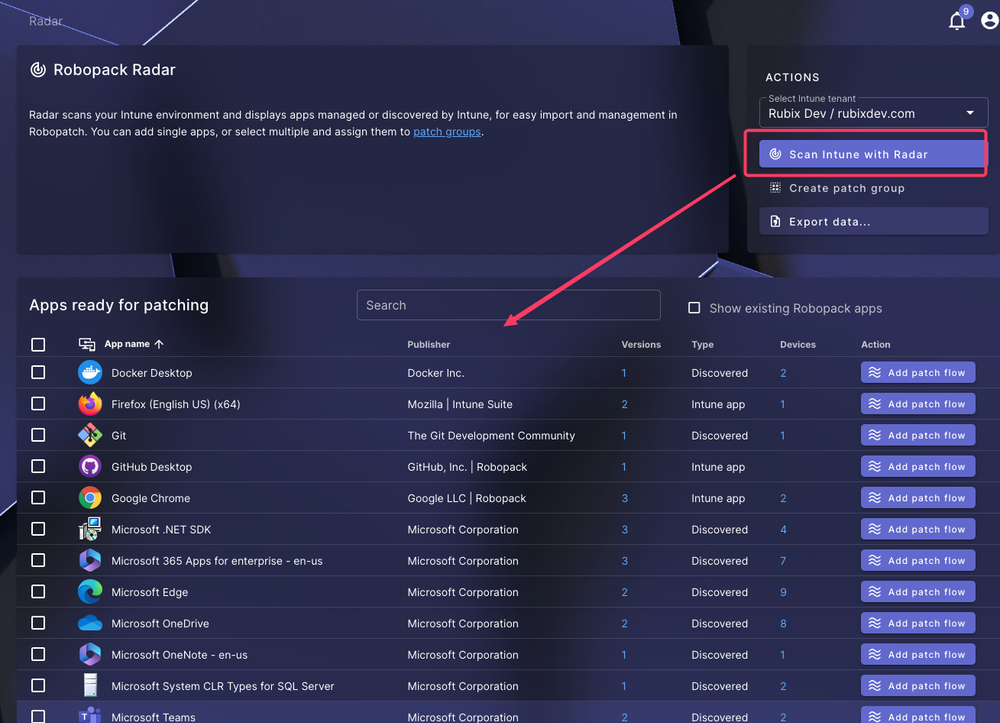Viewport: 1000px width, 723px height.
Task: Click the device icon beside App name header
Action: 87,344
